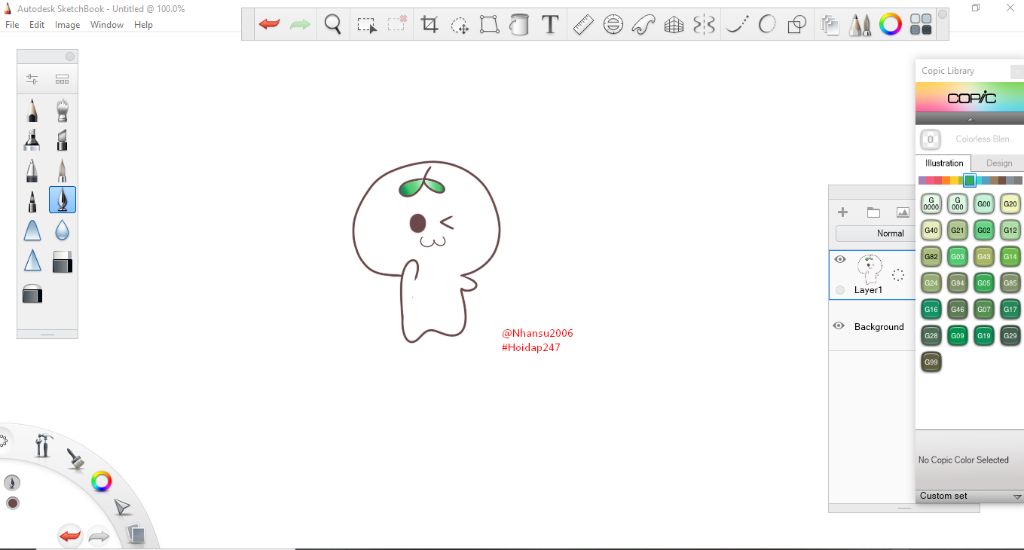Click the lagoon brush icon
The image size is (1024, 550).
(x=76, y=458)
